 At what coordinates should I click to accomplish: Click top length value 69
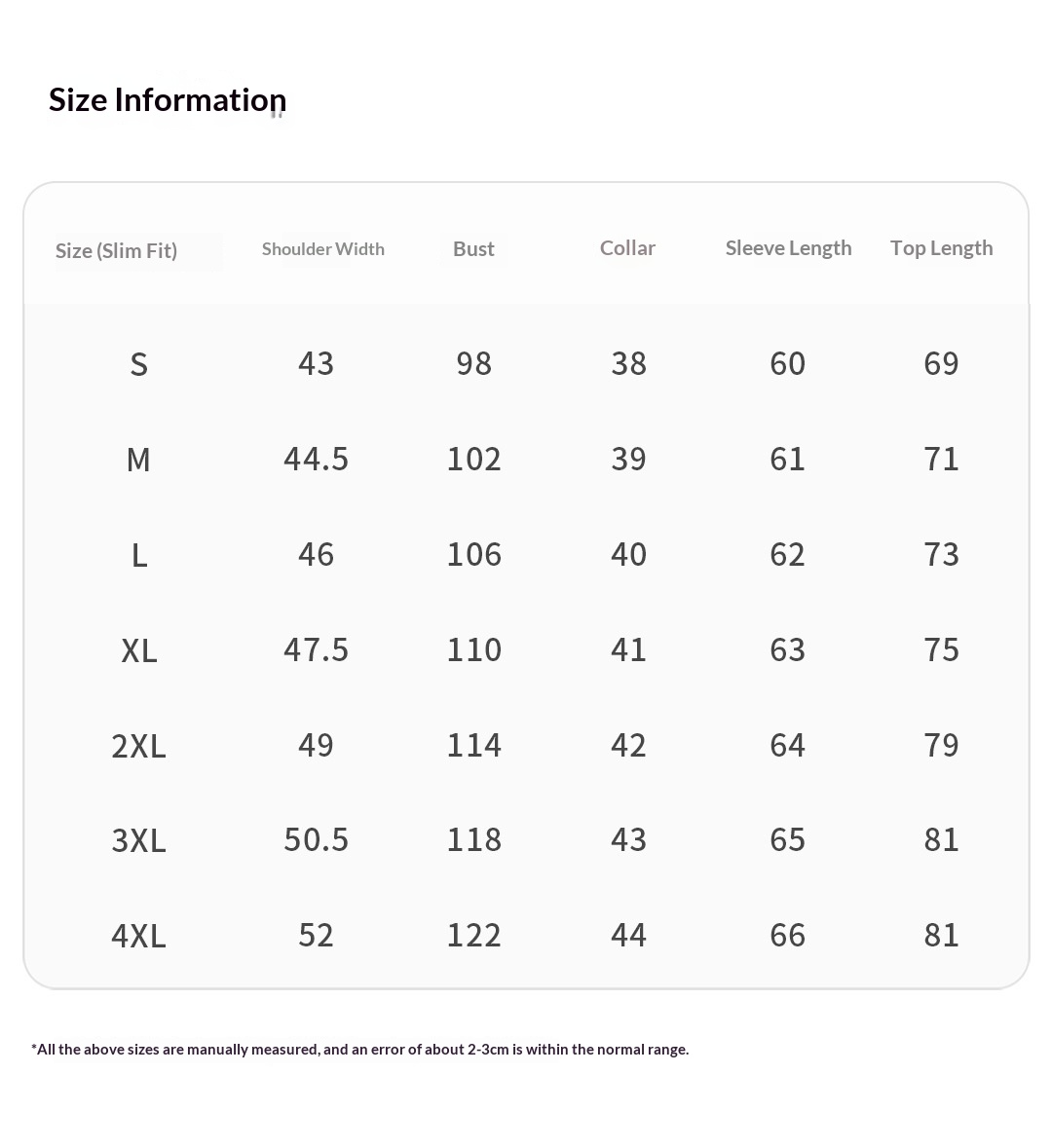click(x=941, y=363)
